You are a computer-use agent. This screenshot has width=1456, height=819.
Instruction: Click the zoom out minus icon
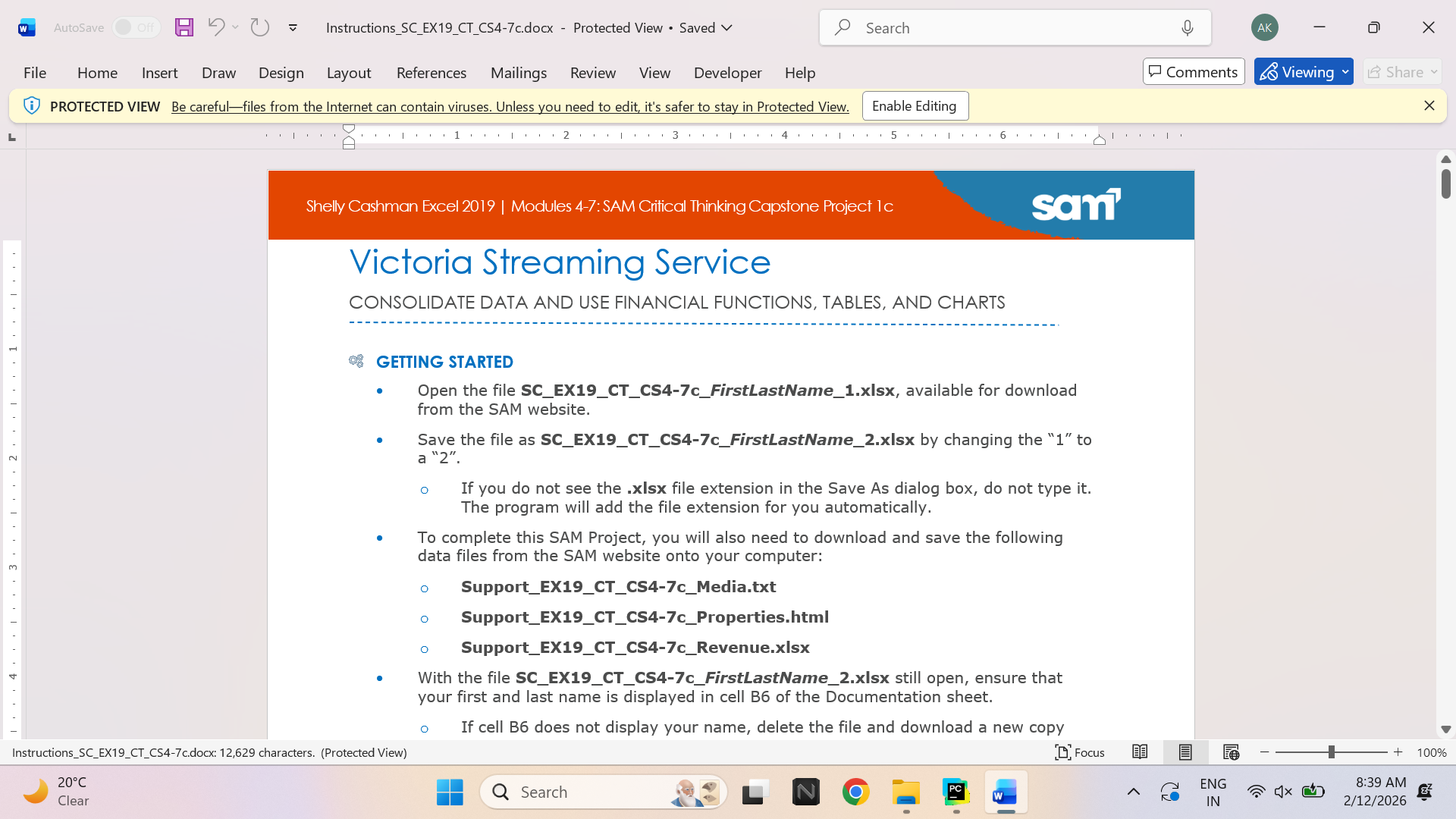(x=1264, y=752)
